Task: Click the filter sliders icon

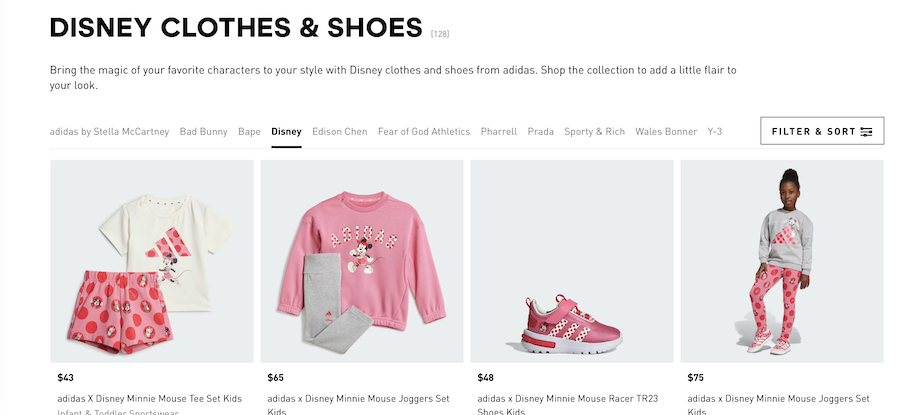Action: click(x=866, y=132)
